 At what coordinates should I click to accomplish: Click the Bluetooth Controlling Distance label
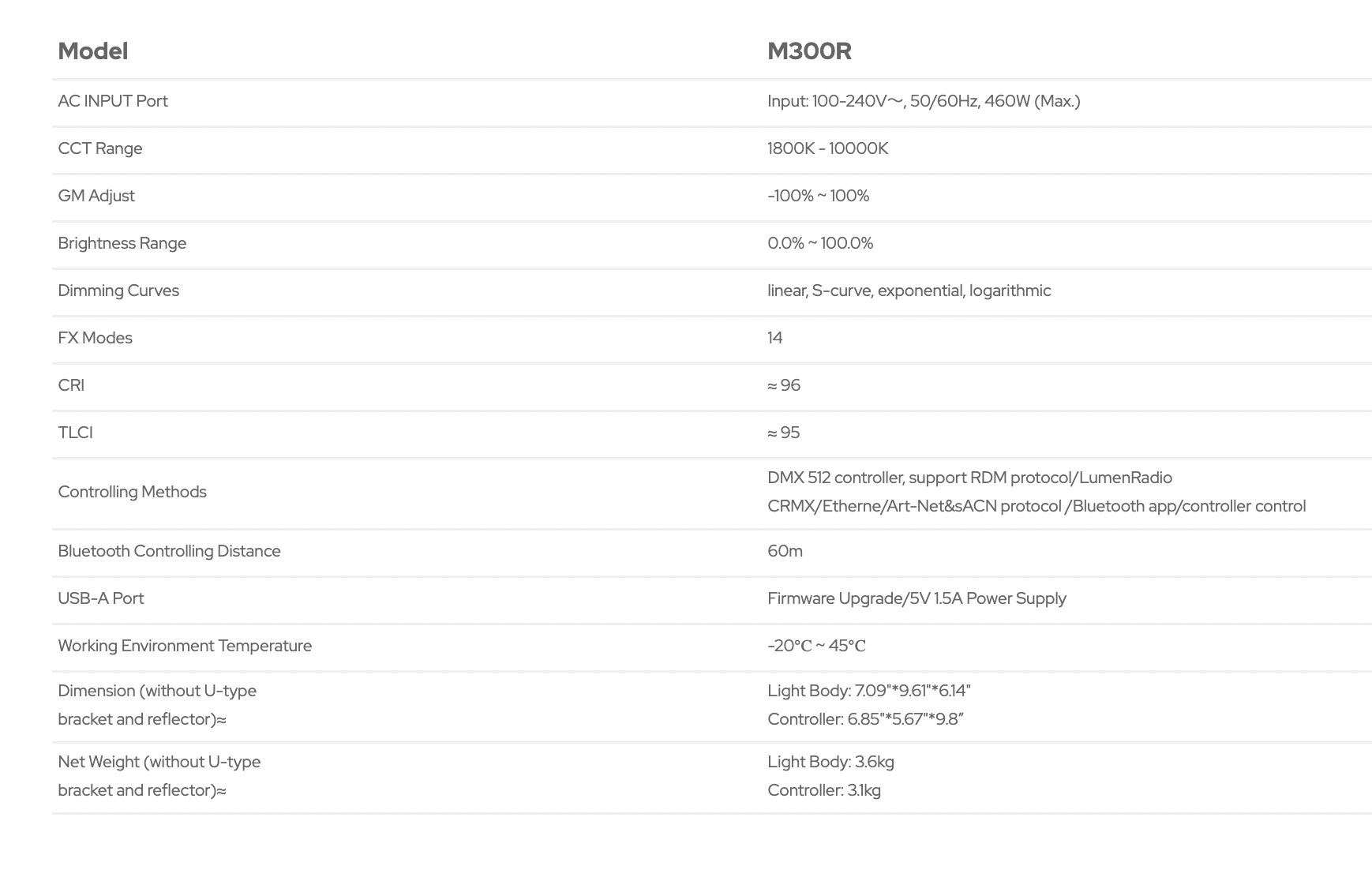170,551
